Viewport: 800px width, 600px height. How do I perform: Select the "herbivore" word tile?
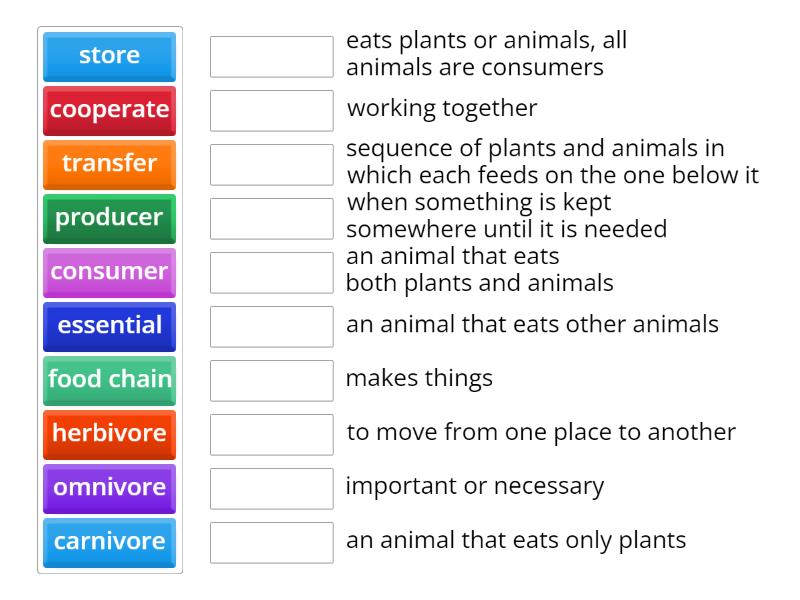point(109,434)
